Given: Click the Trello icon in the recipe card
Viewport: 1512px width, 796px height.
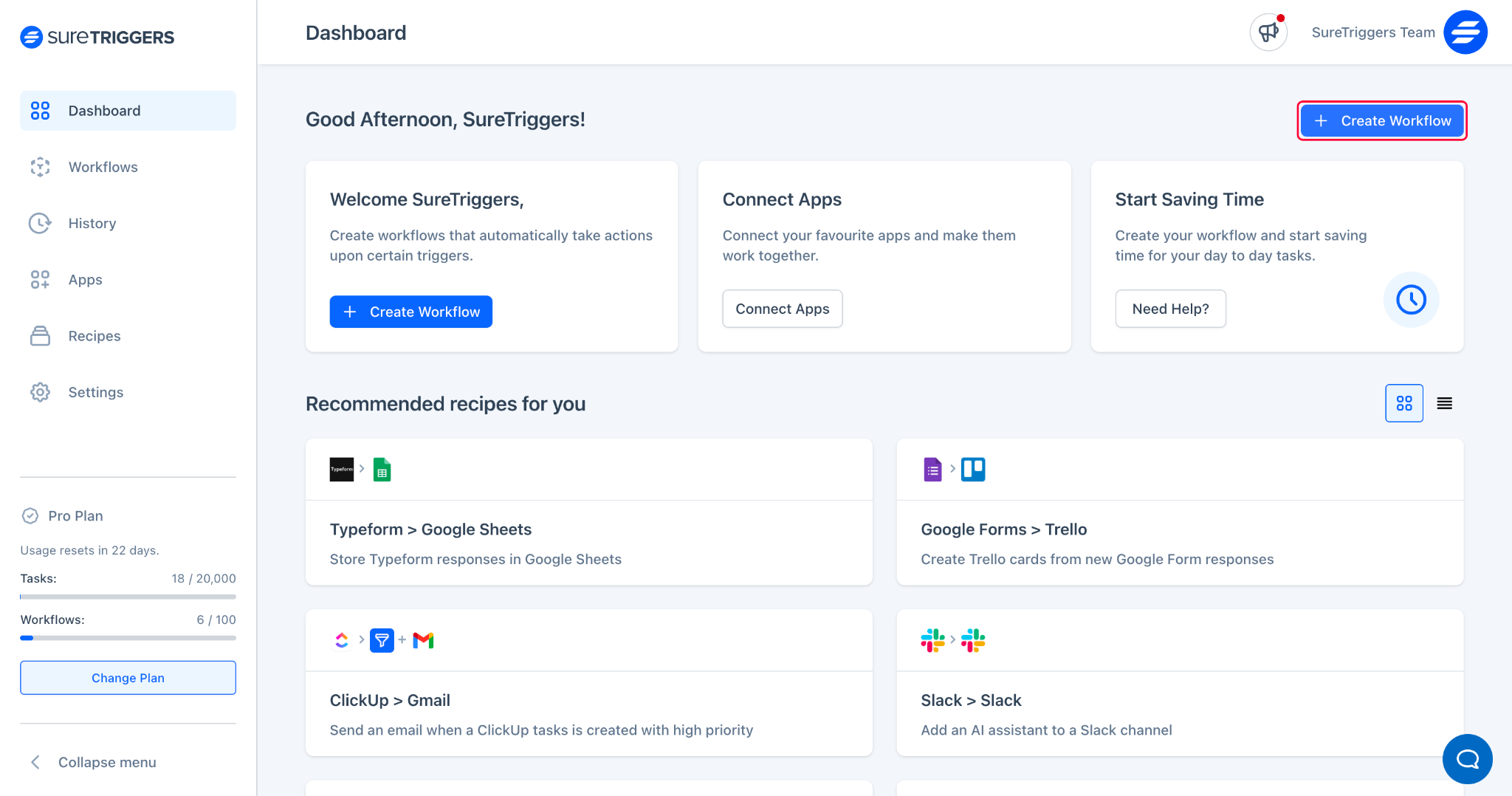Looking at the screenshot, I should click(973, 469).
